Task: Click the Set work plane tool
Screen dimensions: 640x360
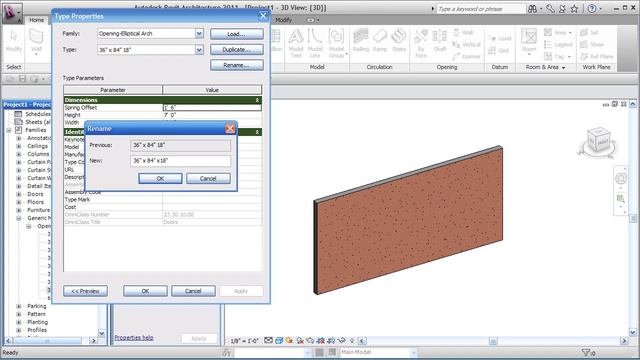Action: tap(589, 32)
